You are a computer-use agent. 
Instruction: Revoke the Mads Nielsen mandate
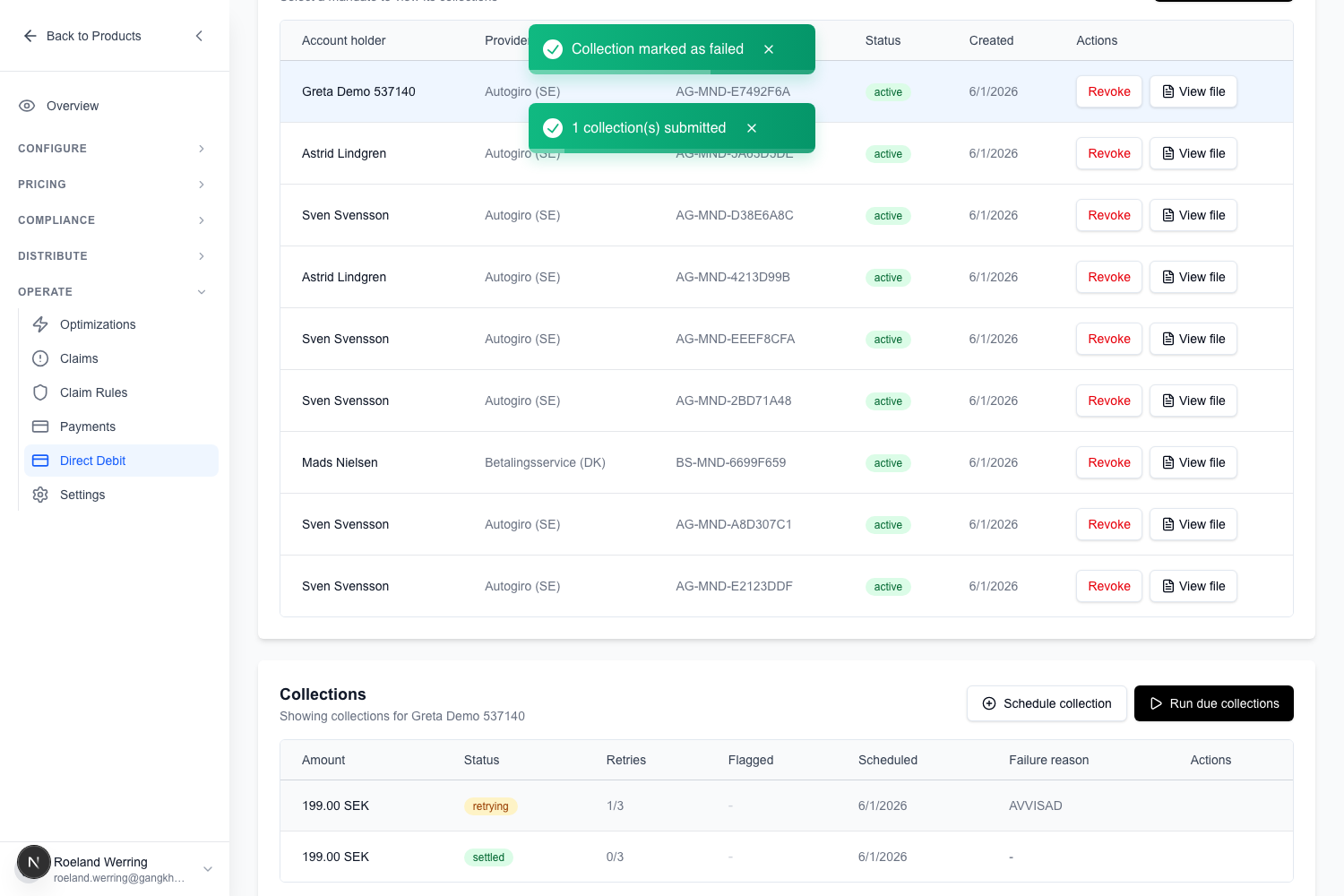coord(1109,462)
